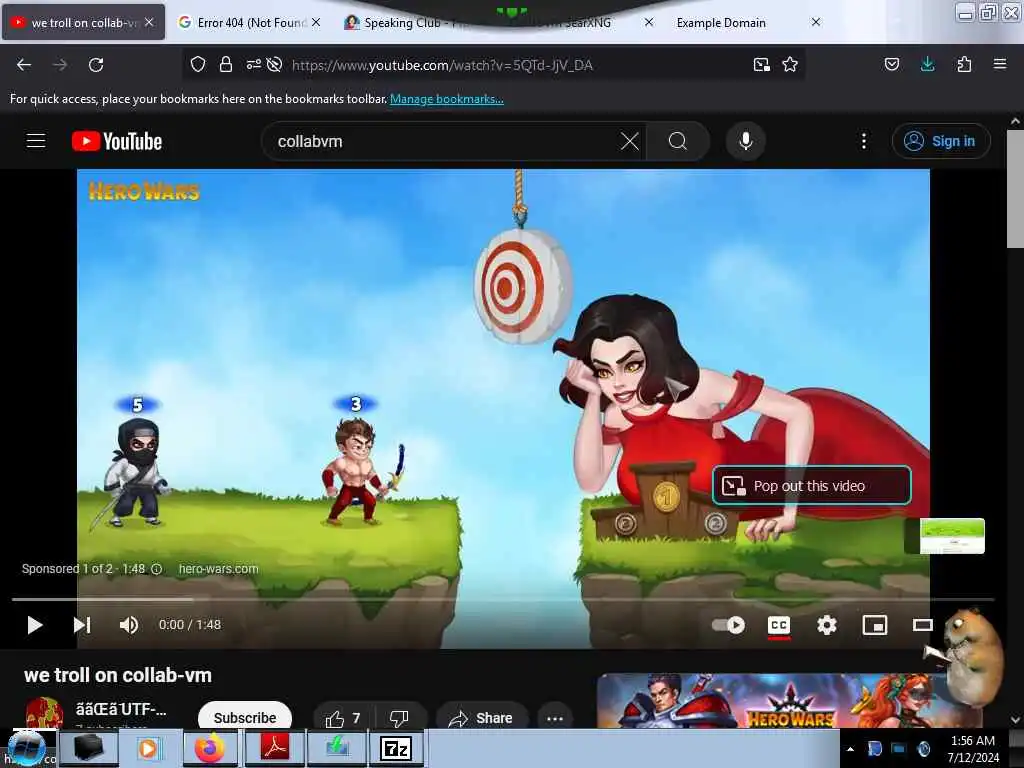Go back with the browser back arrow
1024x768 pixels.
click(x=24, y=65)
